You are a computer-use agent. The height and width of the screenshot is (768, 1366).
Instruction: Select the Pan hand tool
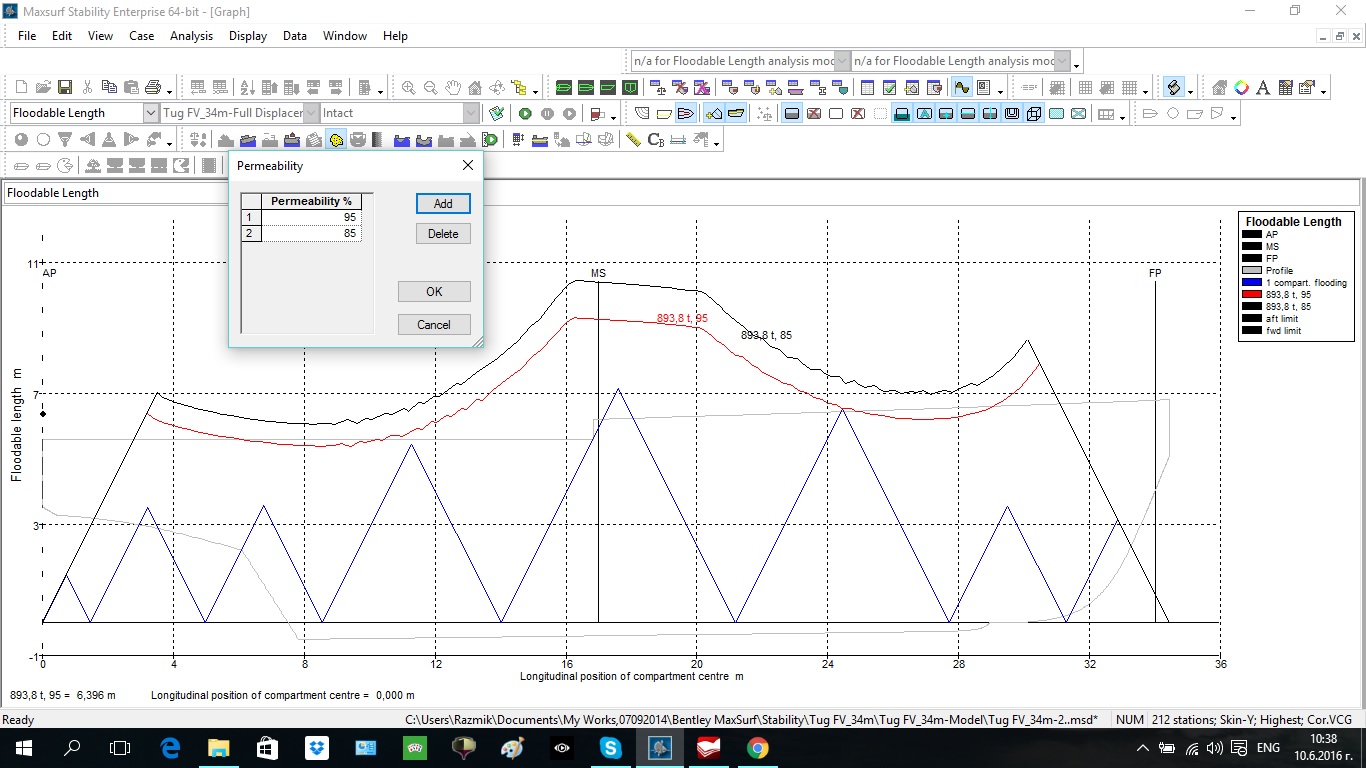[x=453, y=88]
